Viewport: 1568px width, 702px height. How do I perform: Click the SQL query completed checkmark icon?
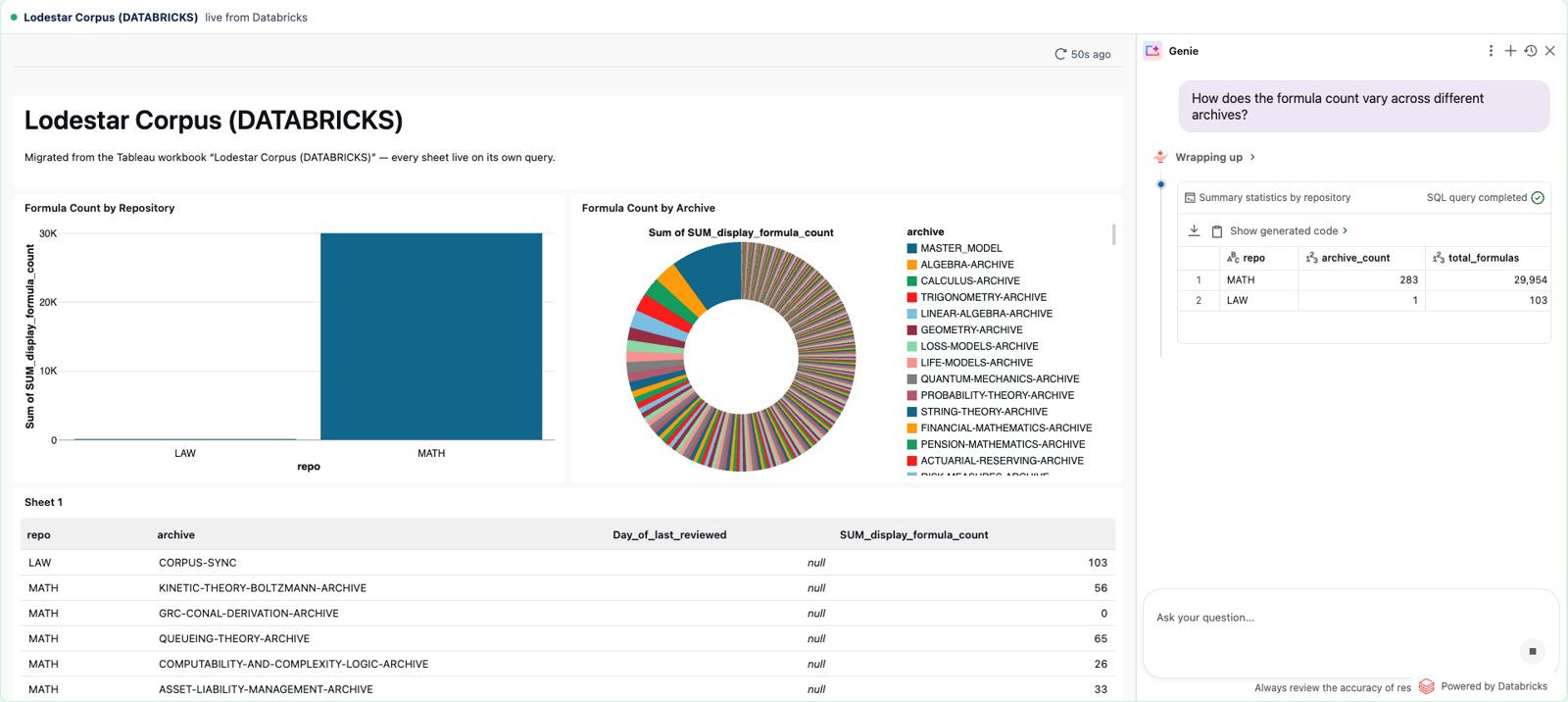[1538, 198]
